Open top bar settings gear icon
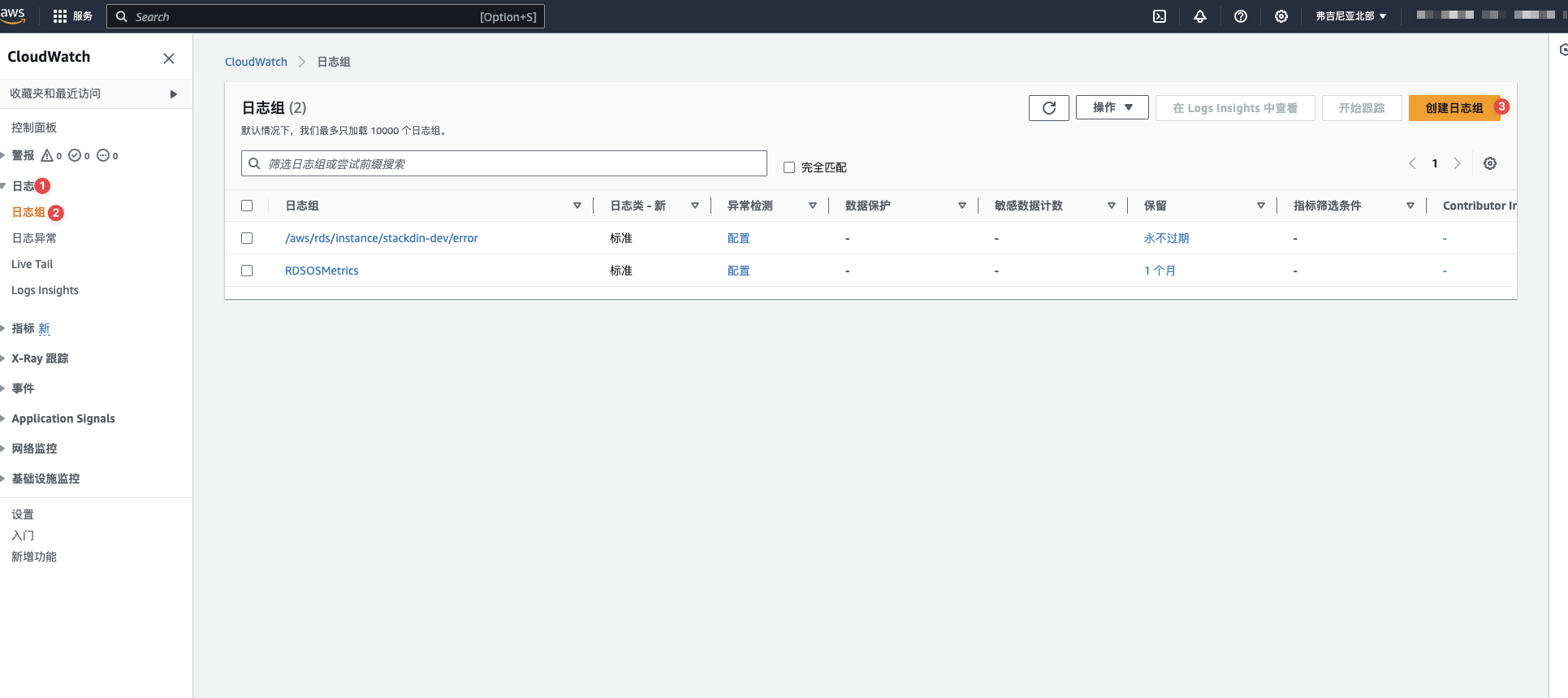1568x698 pixels. 1281,16
